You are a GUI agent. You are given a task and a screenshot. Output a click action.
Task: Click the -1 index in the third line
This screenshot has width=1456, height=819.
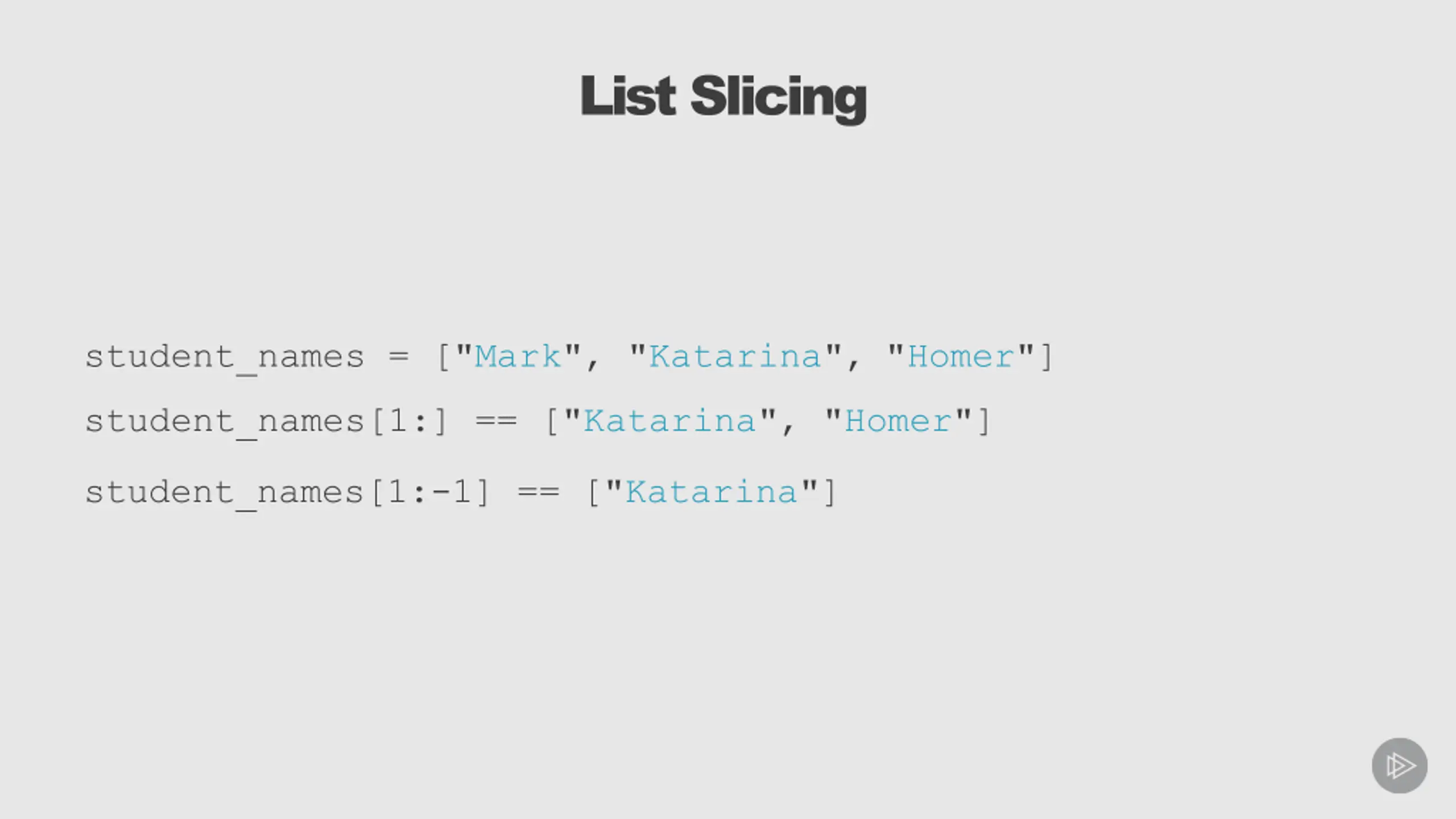coord(452,491)
